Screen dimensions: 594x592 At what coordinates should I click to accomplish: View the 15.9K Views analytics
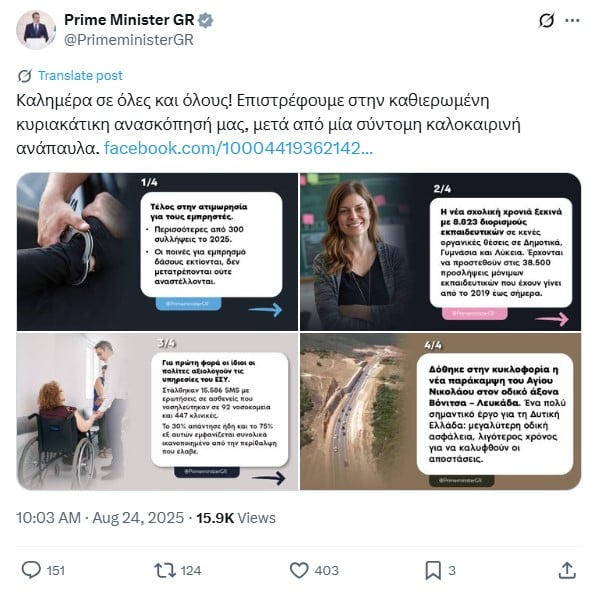[236, 518]
